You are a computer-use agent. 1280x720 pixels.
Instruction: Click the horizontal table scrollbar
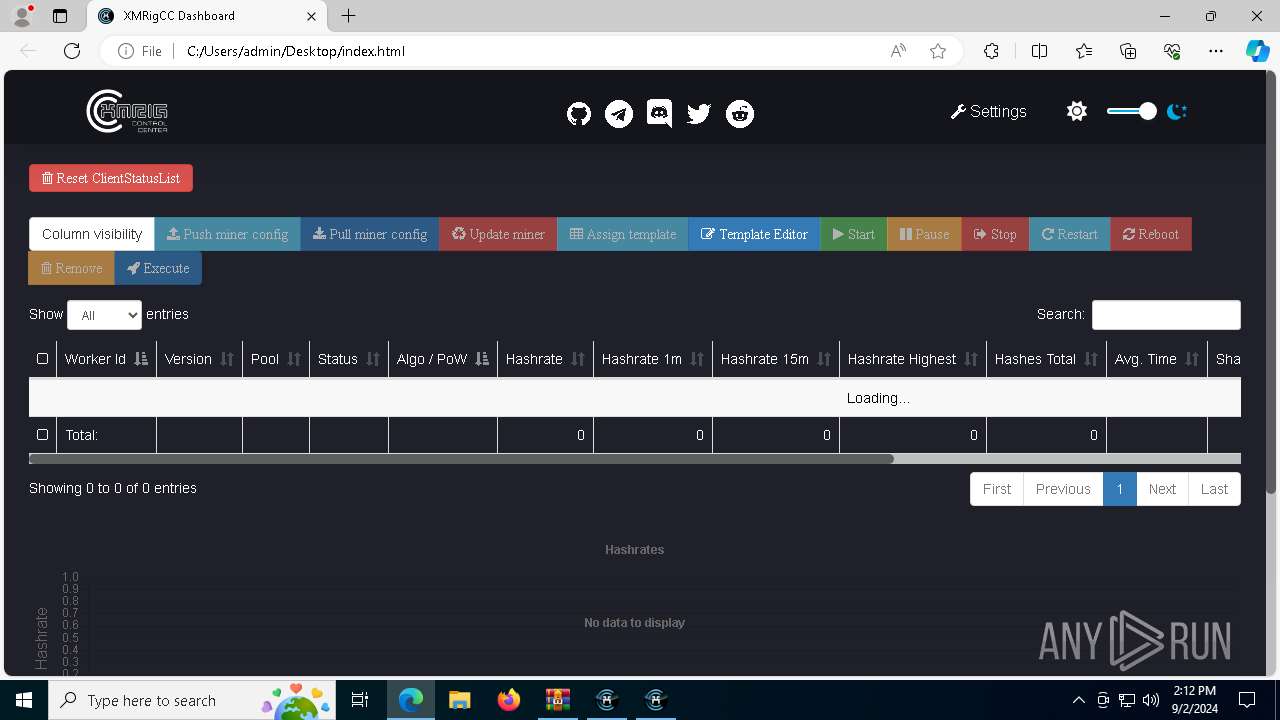point(461,459)
